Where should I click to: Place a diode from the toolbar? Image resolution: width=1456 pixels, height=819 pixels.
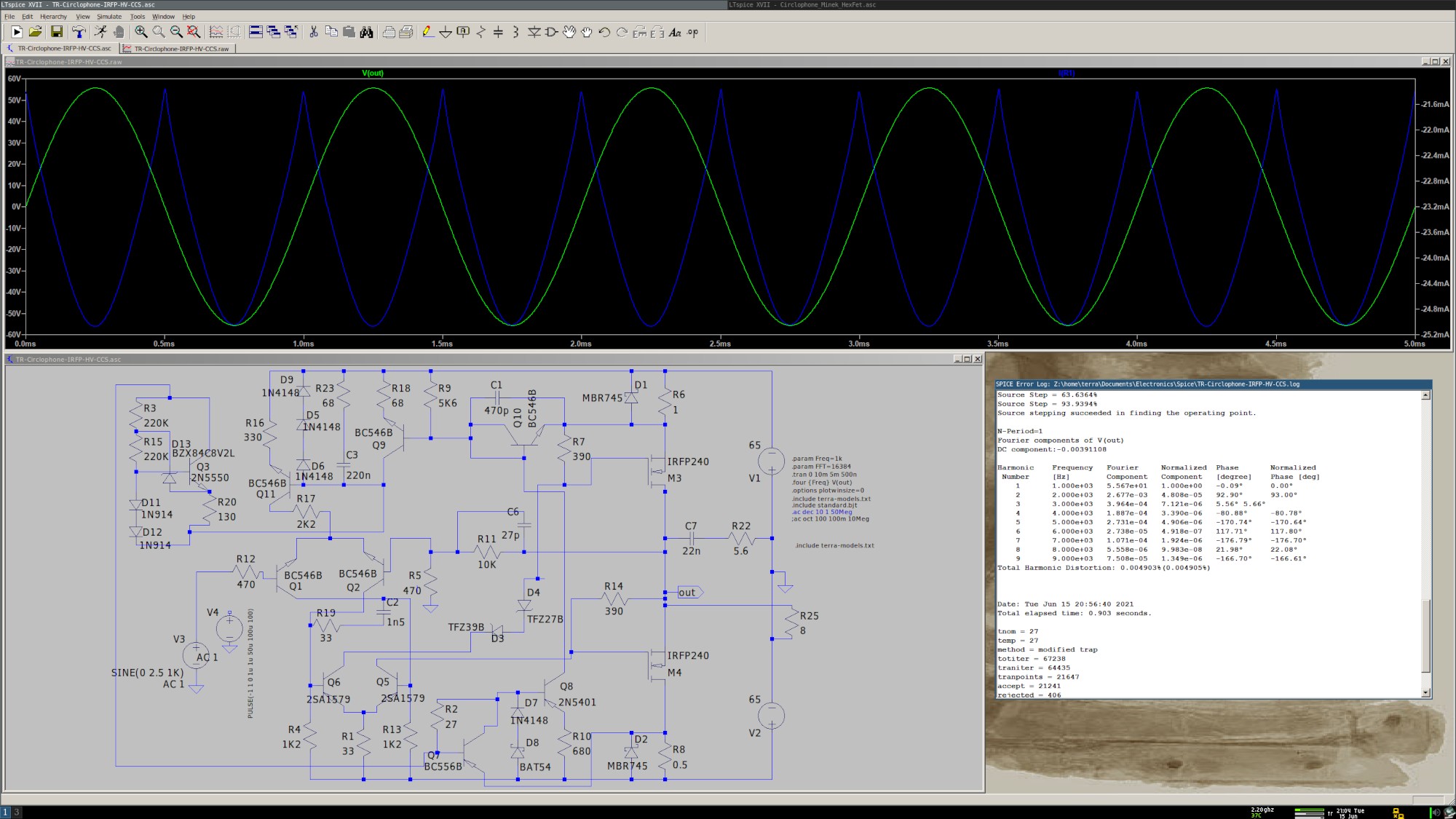pyautogui.click(x=534, y=32)
